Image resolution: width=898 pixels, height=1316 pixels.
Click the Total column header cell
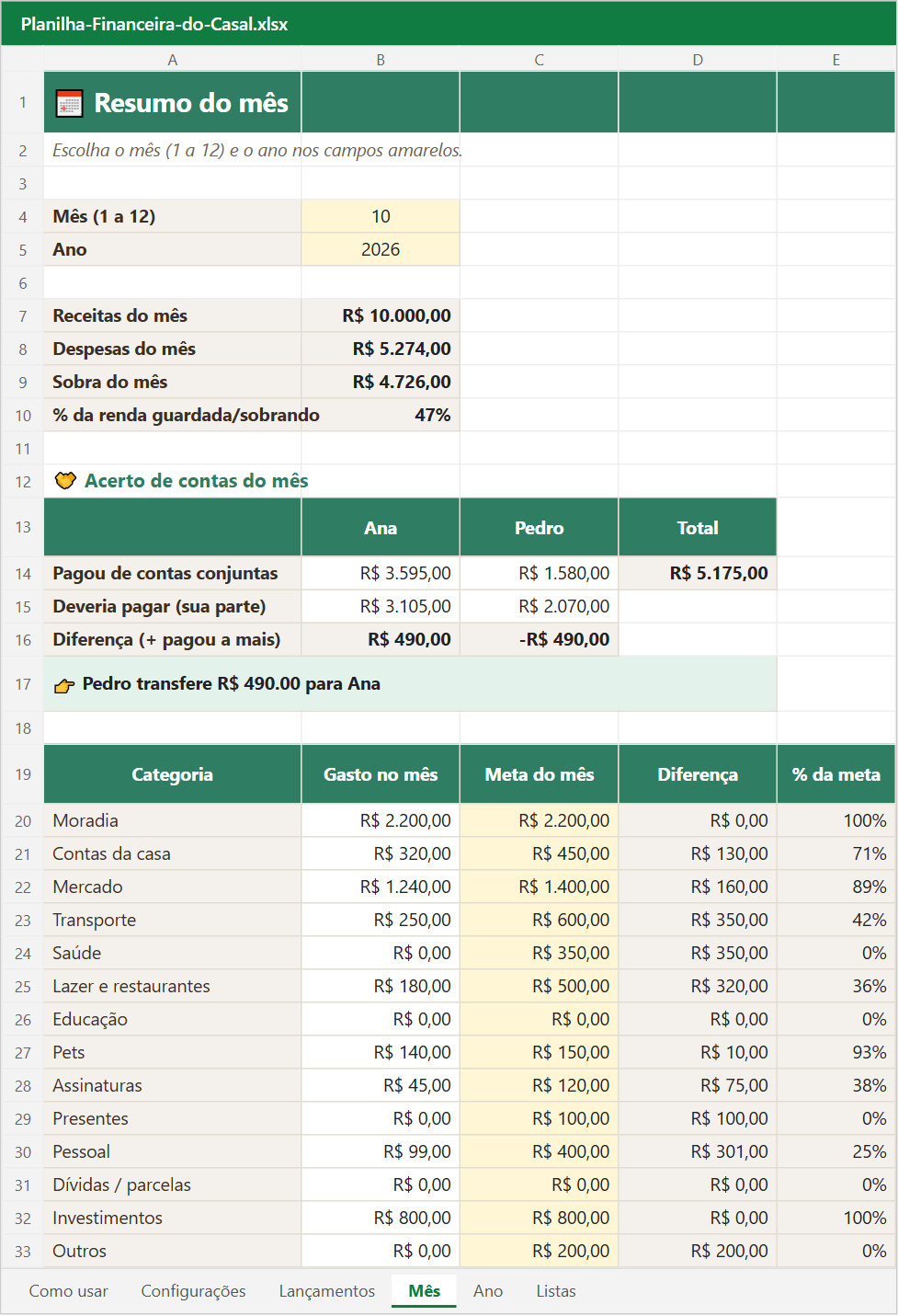click(698, 528)
